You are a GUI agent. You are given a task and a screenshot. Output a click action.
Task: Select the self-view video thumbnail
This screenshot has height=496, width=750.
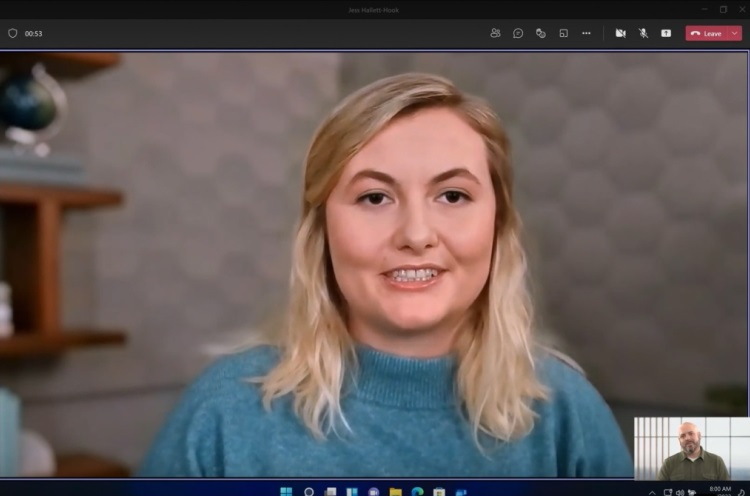(x=691, y=448)
